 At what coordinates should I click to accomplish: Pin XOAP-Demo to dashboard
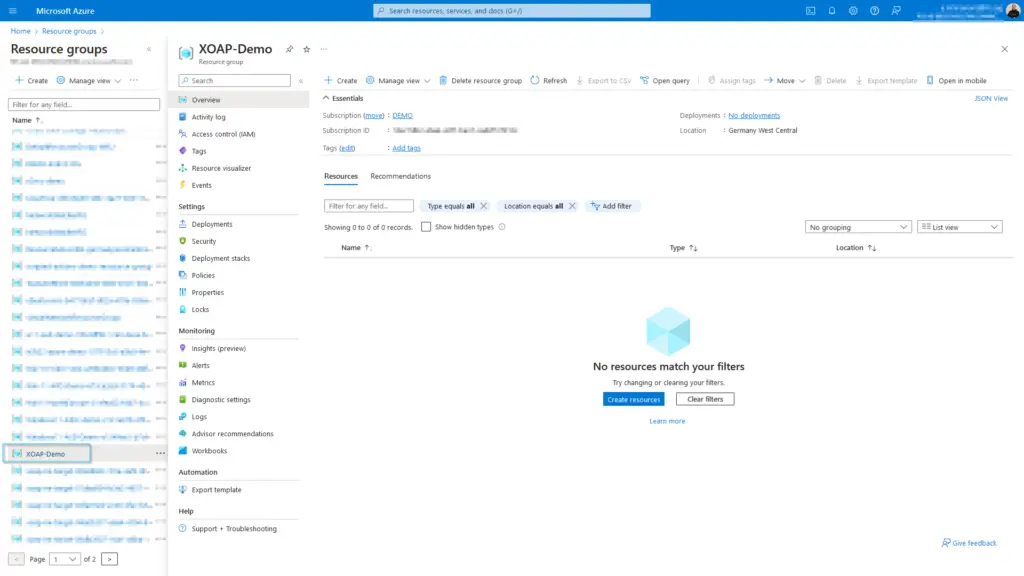[289, 49]
